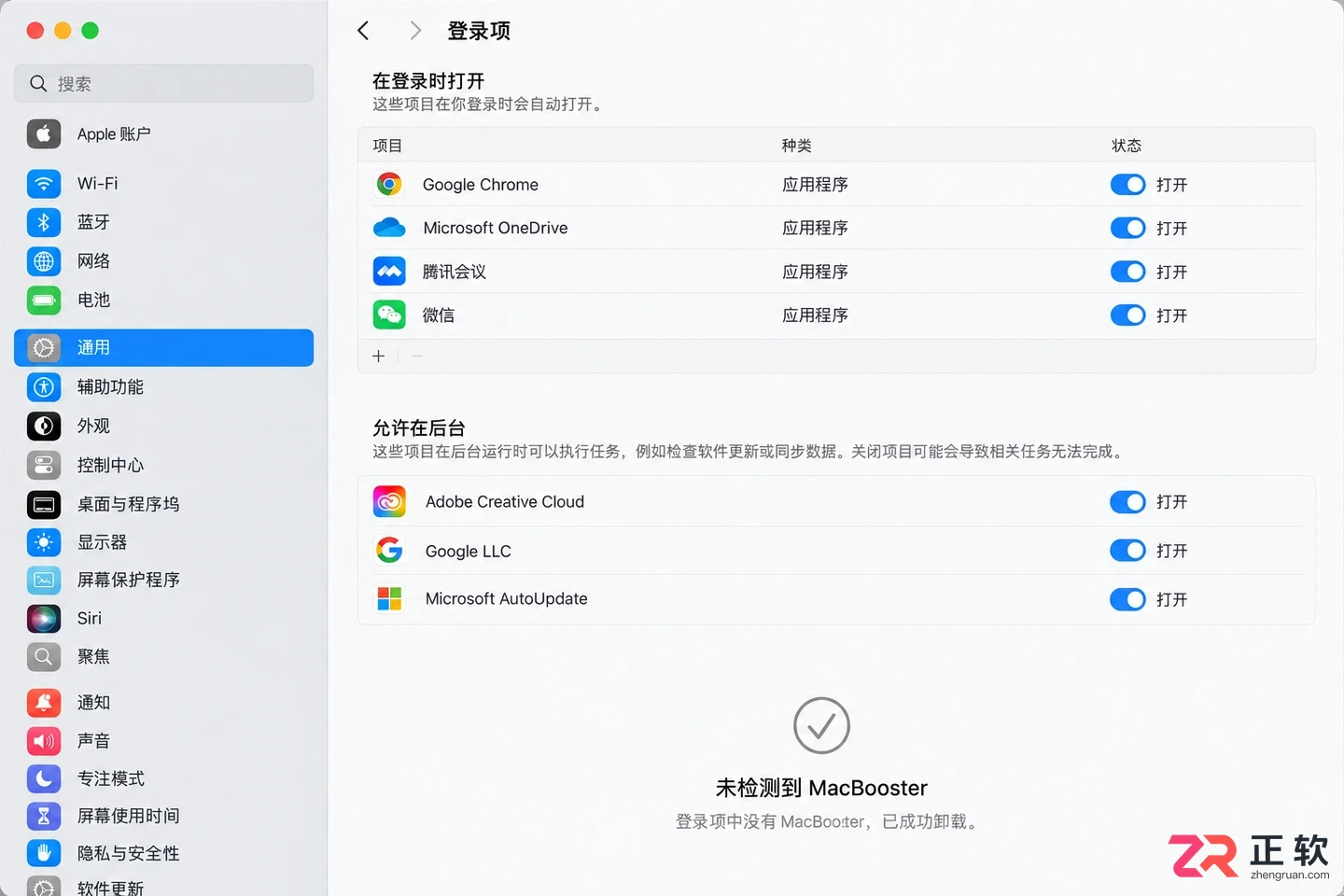The height and width of the screenshot is (896, 1344).
Task: Open the 隐私与安全性 hand icon
Action: tap(44, 853)
